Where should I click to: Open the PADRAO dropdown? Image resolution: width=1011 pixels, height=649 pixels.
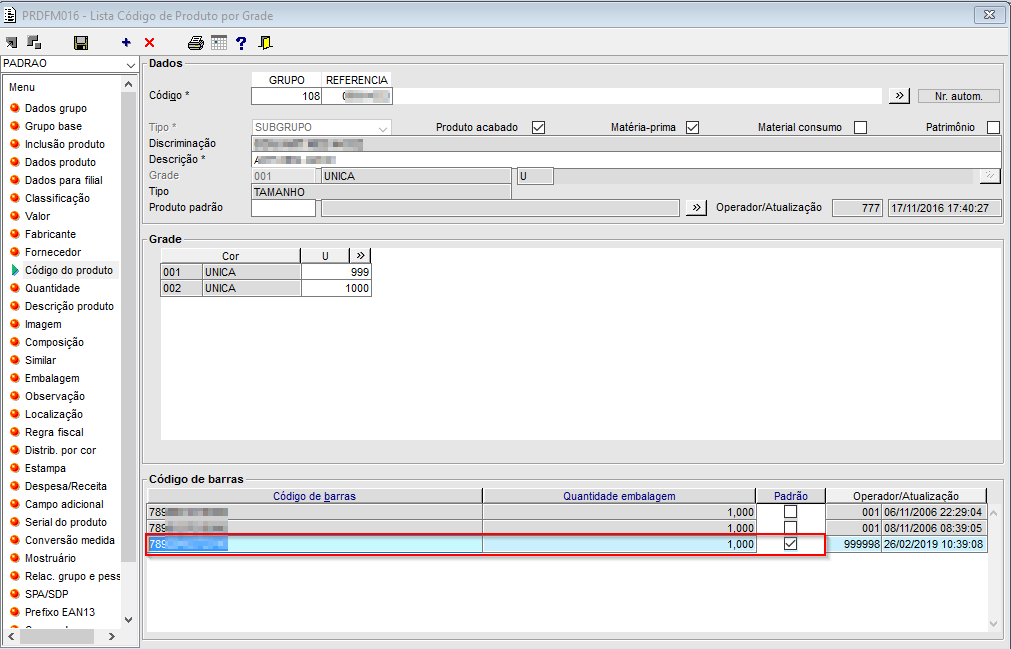pos(131,64)
